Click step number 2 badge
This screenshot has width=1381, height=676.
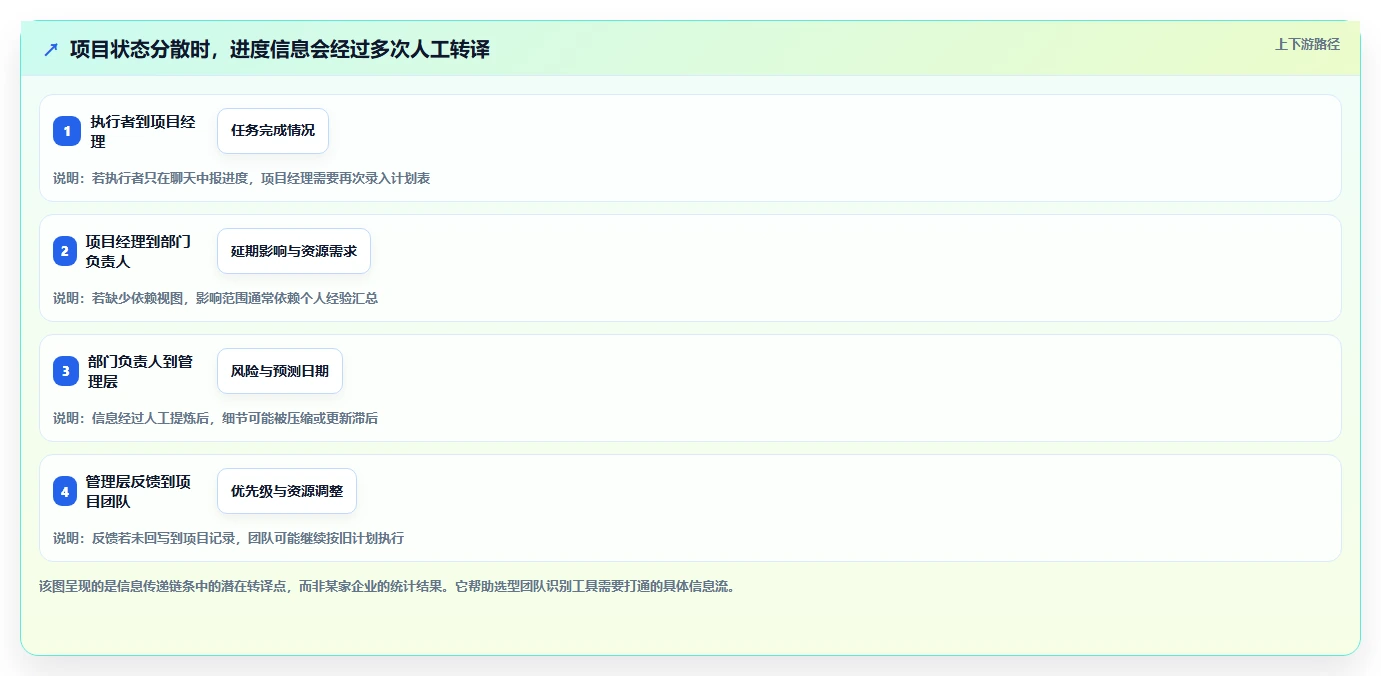(65, 251)
